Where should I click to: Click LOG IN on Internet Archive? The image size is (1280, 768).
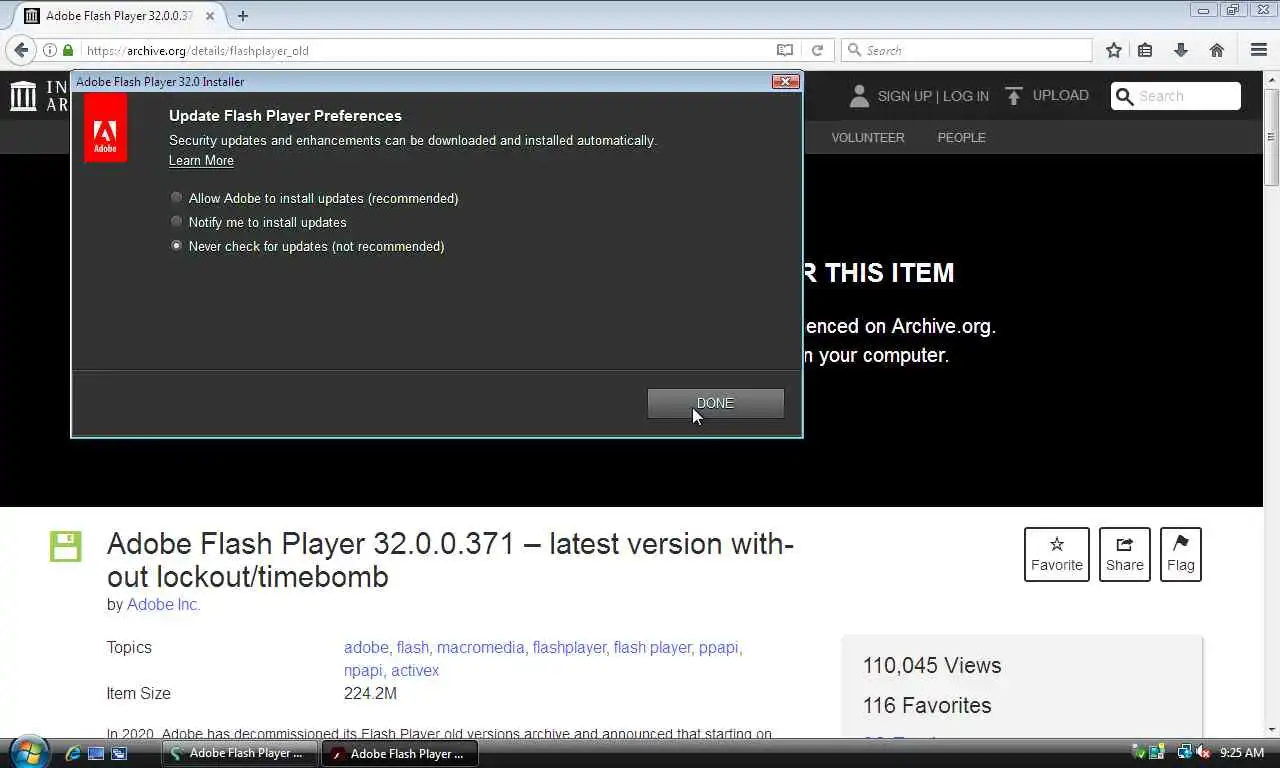click(965, 96)
